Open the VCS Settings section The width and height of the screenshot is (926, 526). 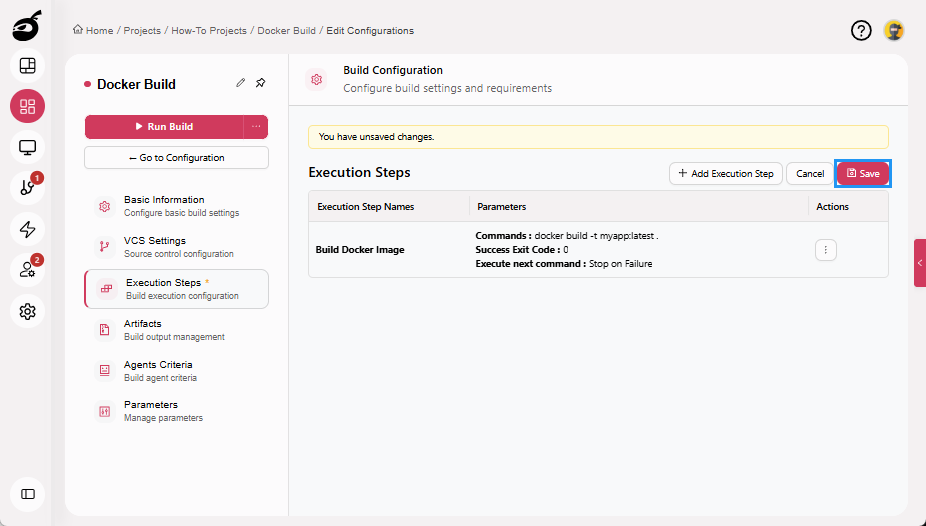(177, 247)
